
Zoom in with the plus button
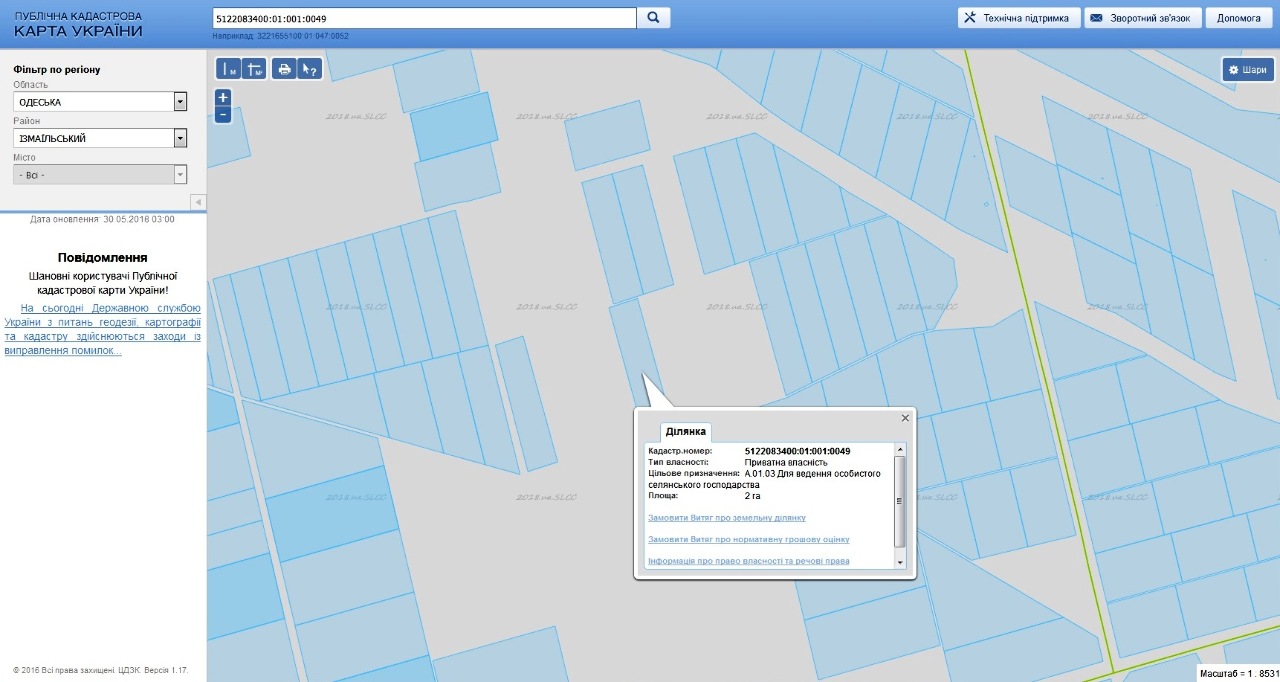coord(223,97)
